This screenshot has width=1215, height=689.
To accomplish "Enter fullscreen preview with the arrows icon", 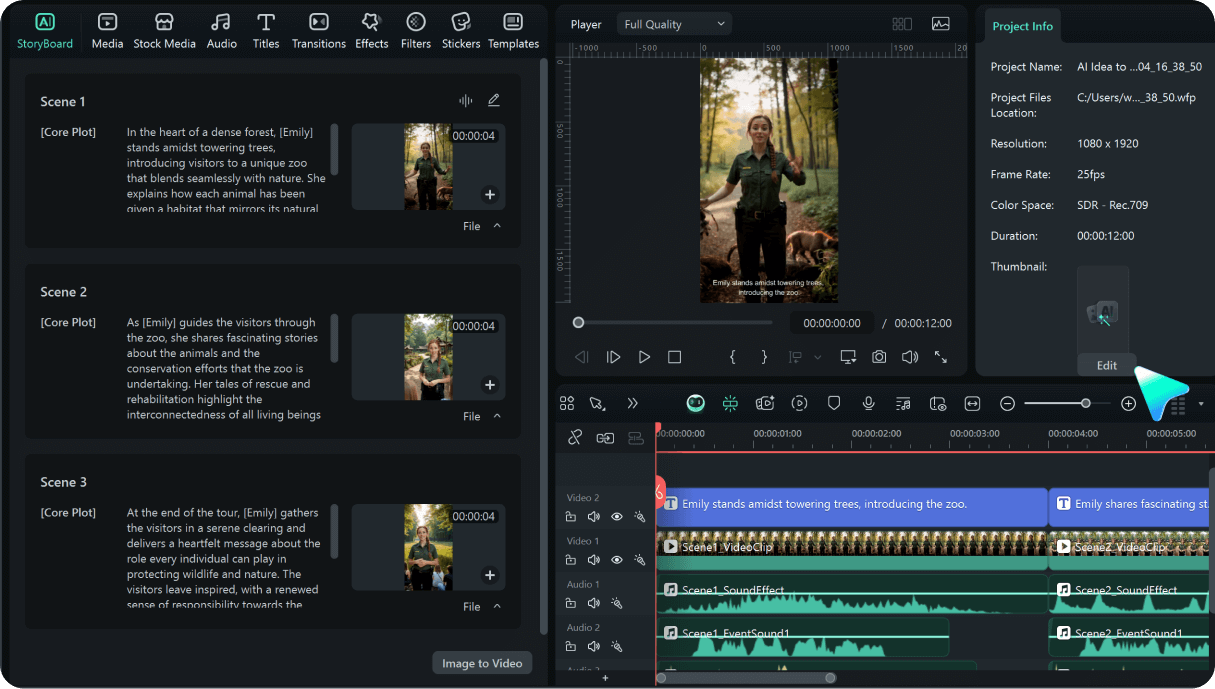I will pos(941,357).
